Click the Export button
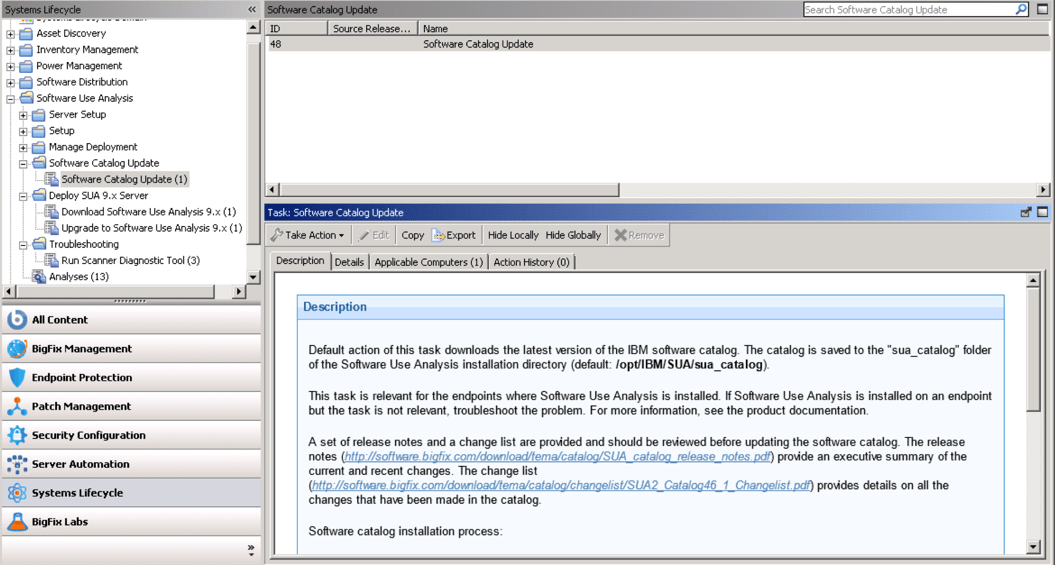Image resolution: width=1055 pixels, height=565 pixels. 453,236
